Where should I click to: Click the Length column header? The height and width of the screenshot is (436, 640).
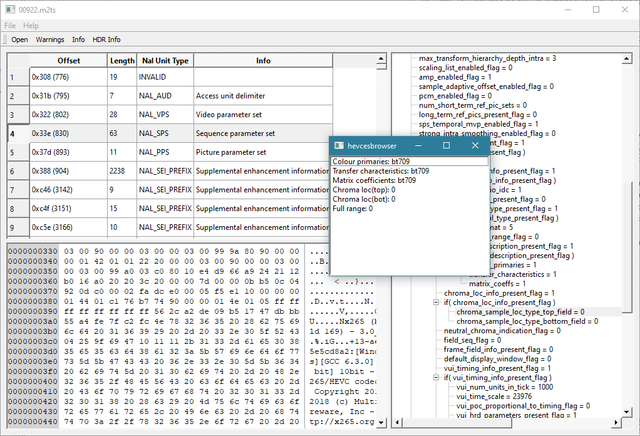coord(122,60)
